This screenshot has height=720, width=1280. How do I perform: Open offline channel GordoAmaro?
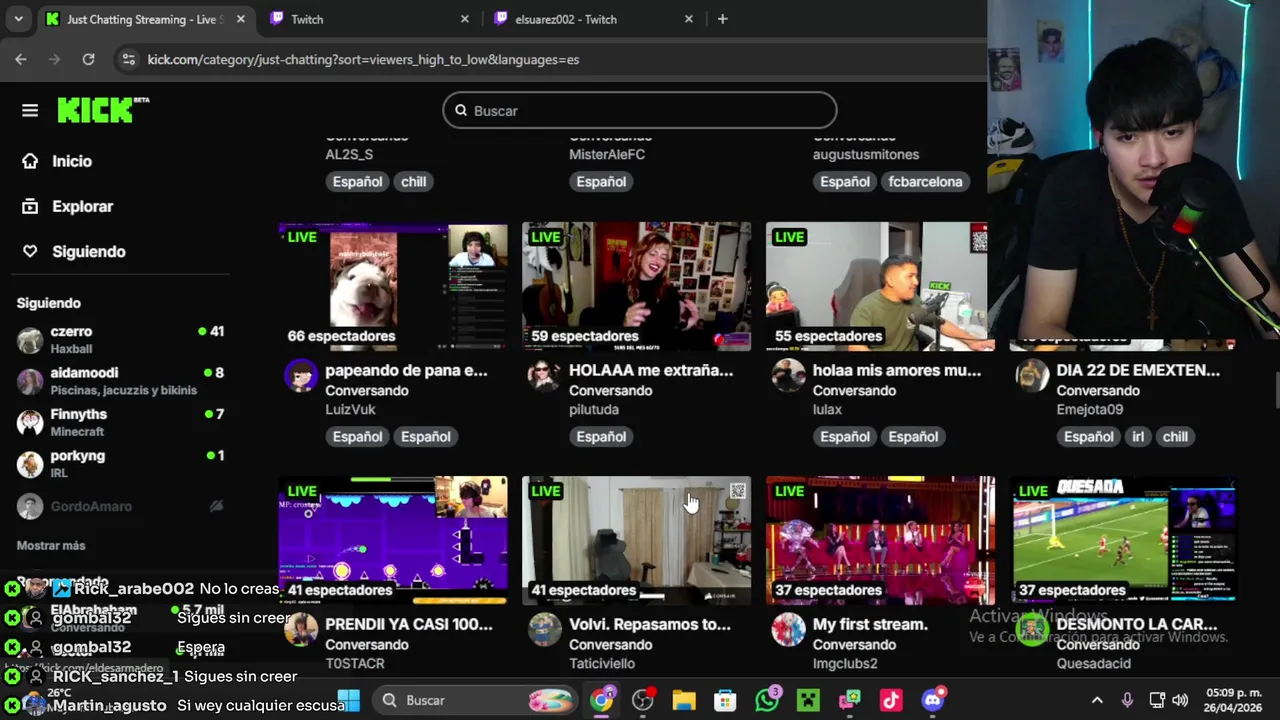pyautogui.click(x=120, y=506)
